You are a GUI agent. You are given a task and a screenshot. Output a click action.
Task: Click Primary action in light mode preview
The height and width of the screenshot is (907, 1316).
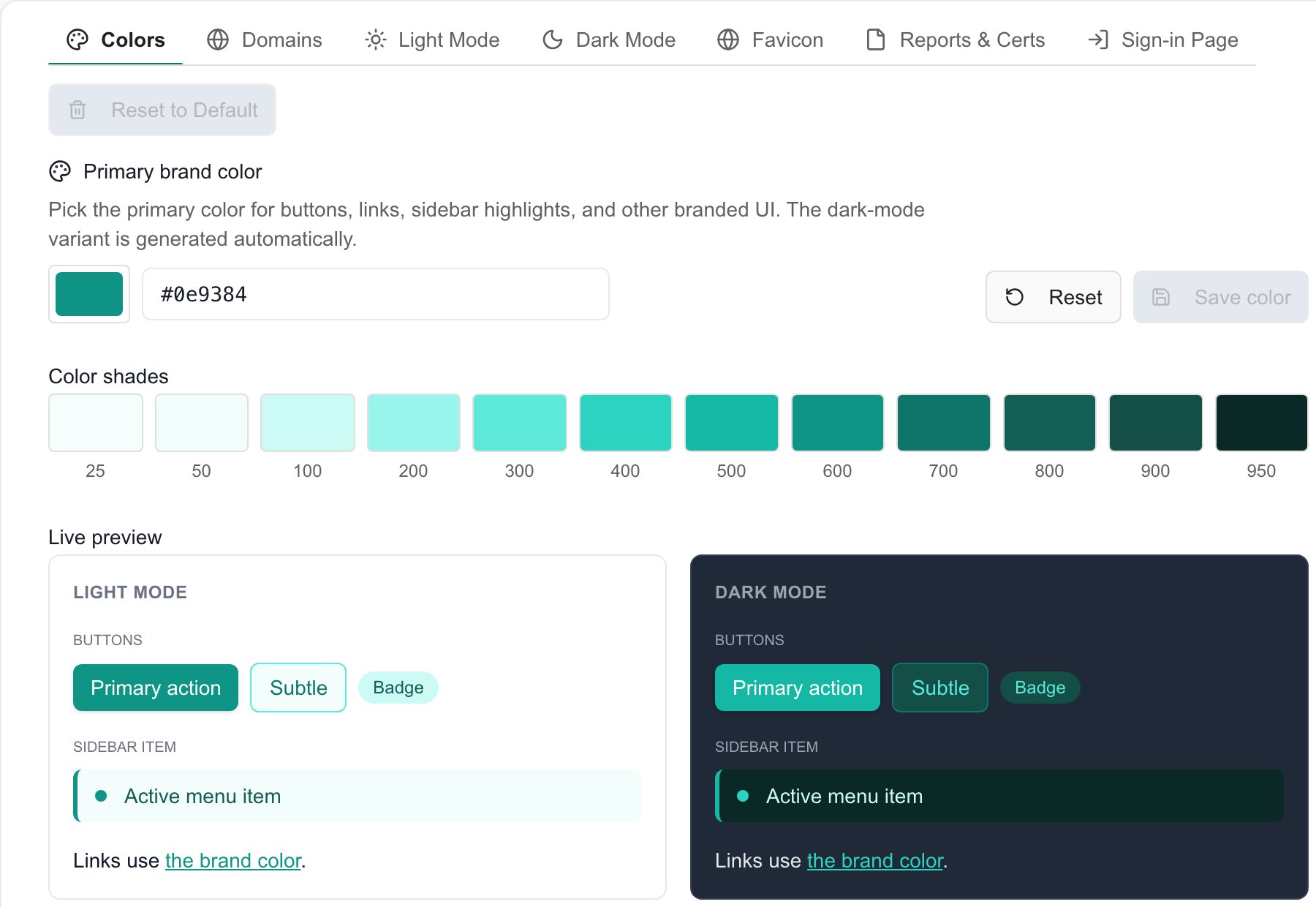[x=156, y=688]
